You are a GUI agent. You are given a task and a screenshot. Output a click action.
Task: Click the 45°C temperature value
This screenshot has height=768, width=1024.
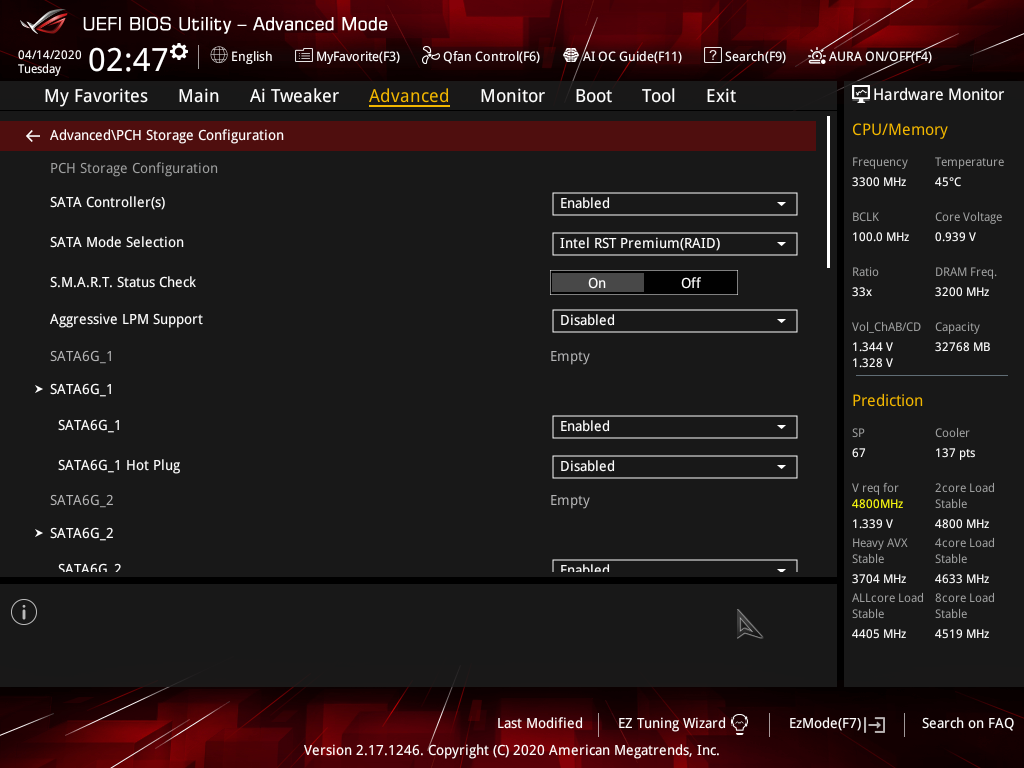[x=948, y=182]
